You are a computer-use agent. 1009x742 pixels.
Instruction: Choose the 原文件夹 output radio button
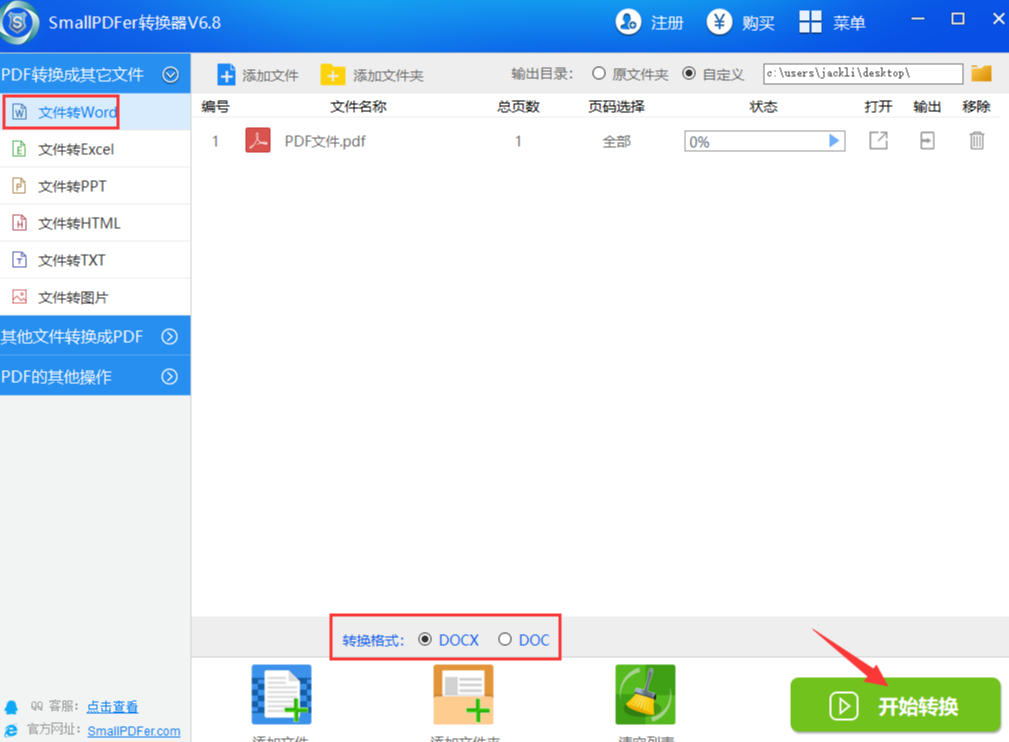click(598, 73)
